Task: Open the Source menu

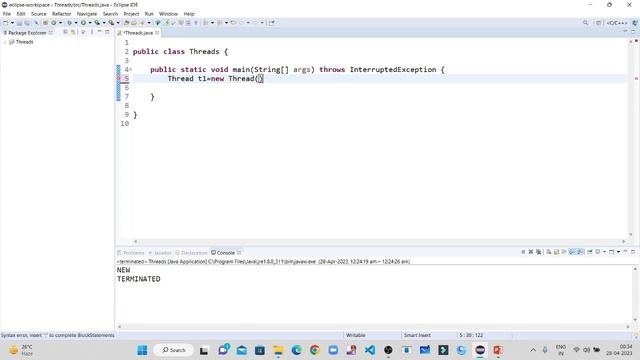Action: (39, 14)
